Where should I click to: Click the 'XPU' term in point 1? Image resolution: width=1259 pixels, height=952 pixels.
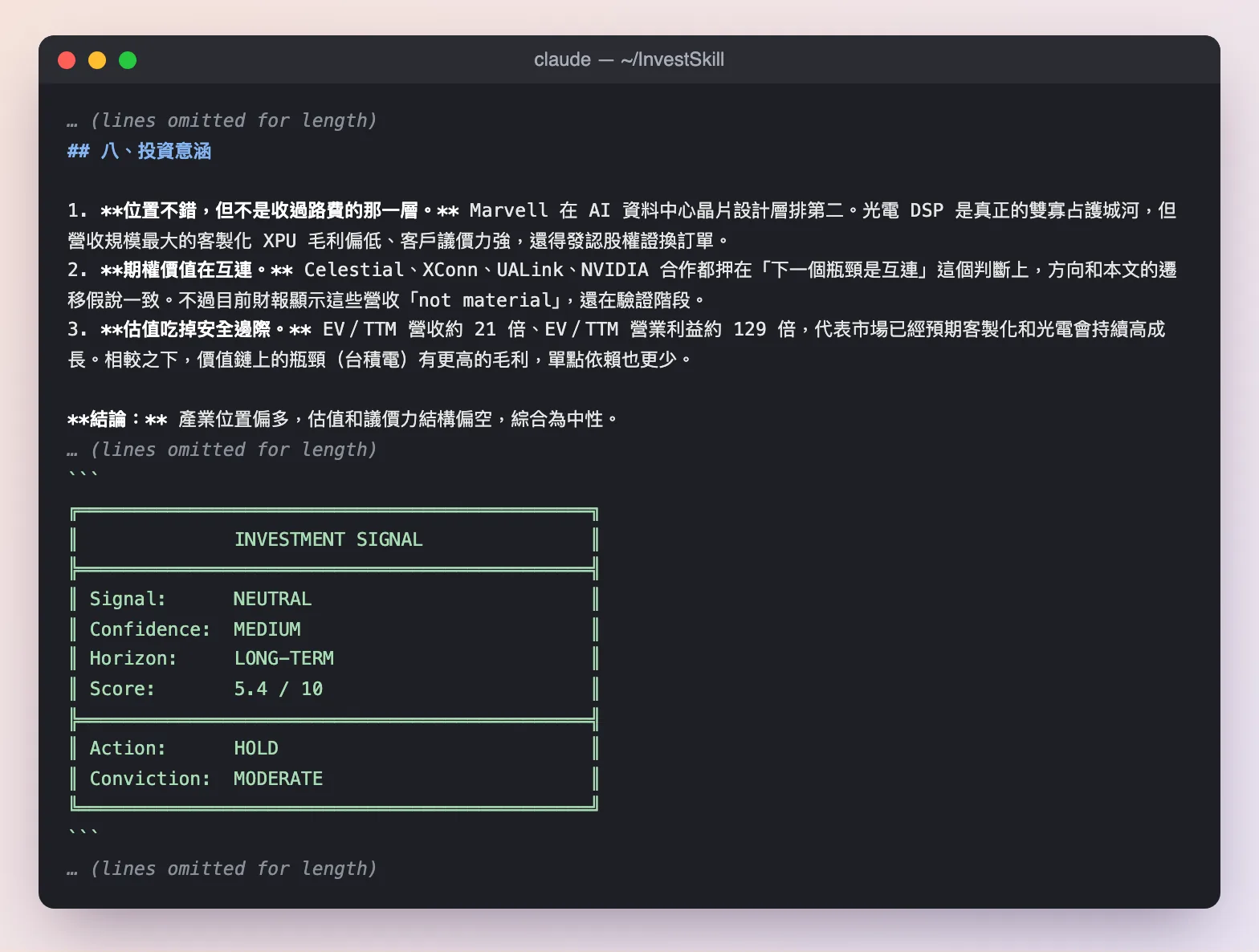coord(279,241)
